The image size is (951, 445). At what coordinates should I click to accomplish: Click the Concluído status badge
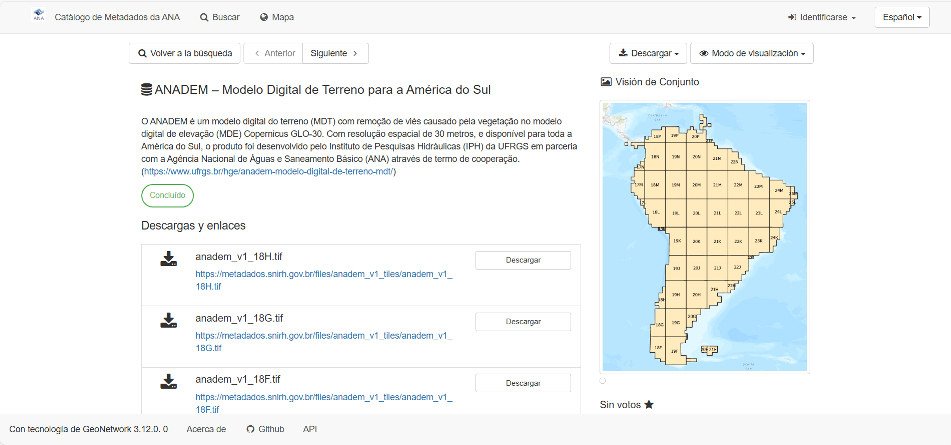click(167, 195)
